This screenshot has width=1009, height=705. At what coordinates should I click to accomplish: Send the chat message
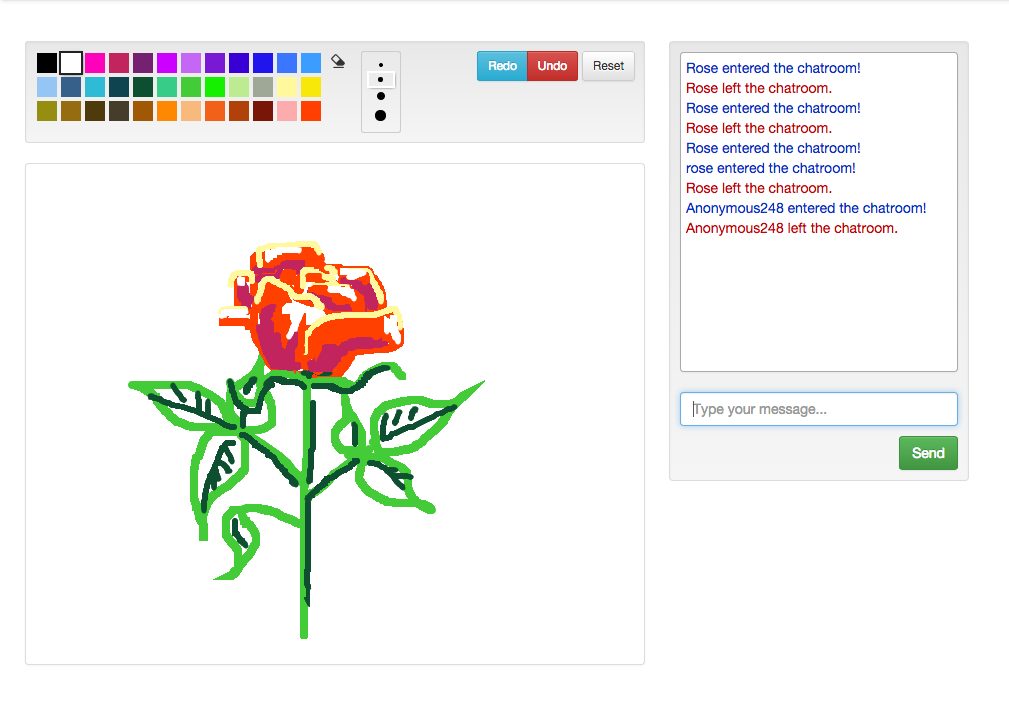point(927,453)
